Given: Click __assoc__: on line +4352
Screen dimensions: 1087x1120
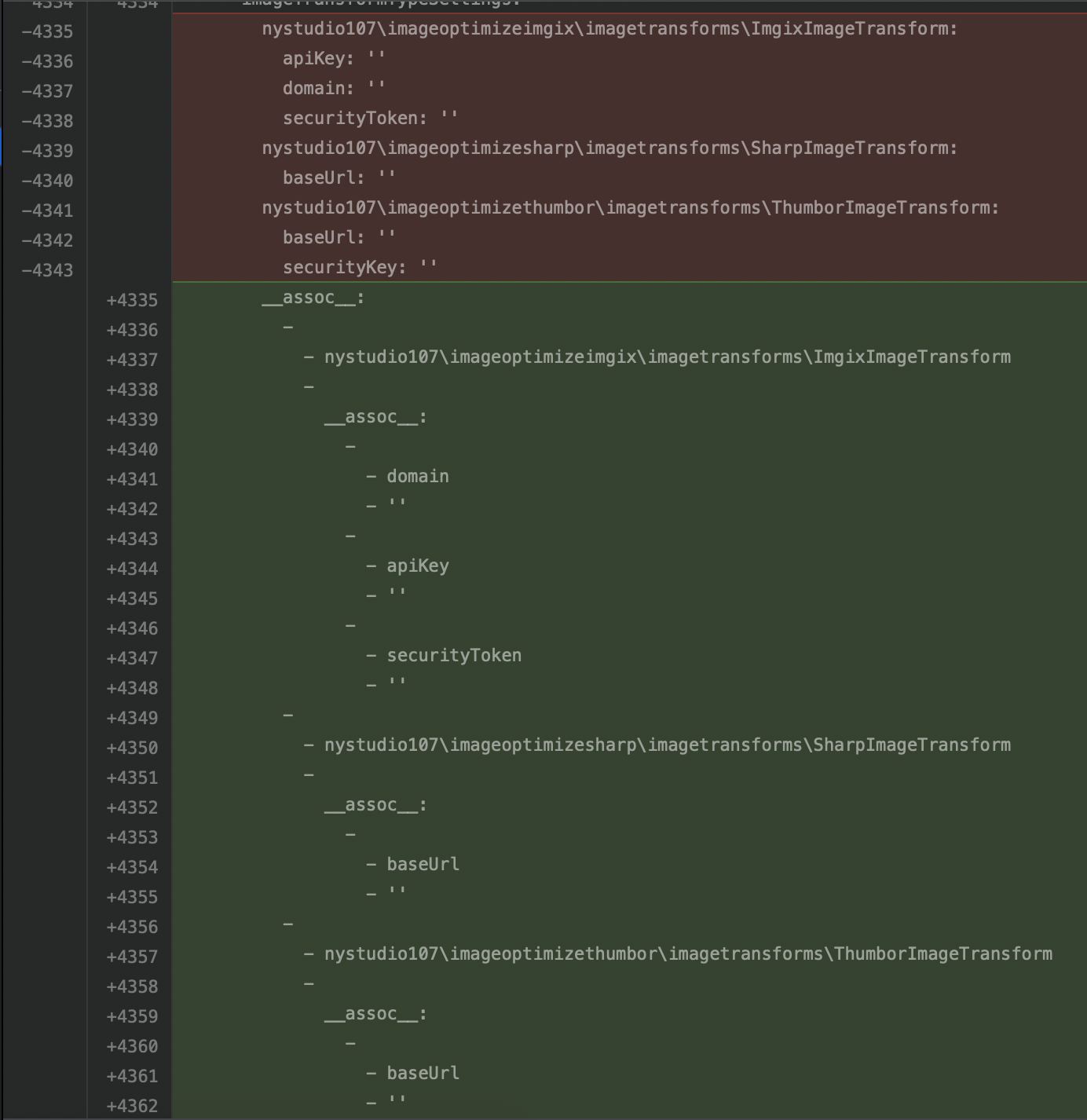Looking at the screenshot, I should pyautogui.click(x=376, y=805).
